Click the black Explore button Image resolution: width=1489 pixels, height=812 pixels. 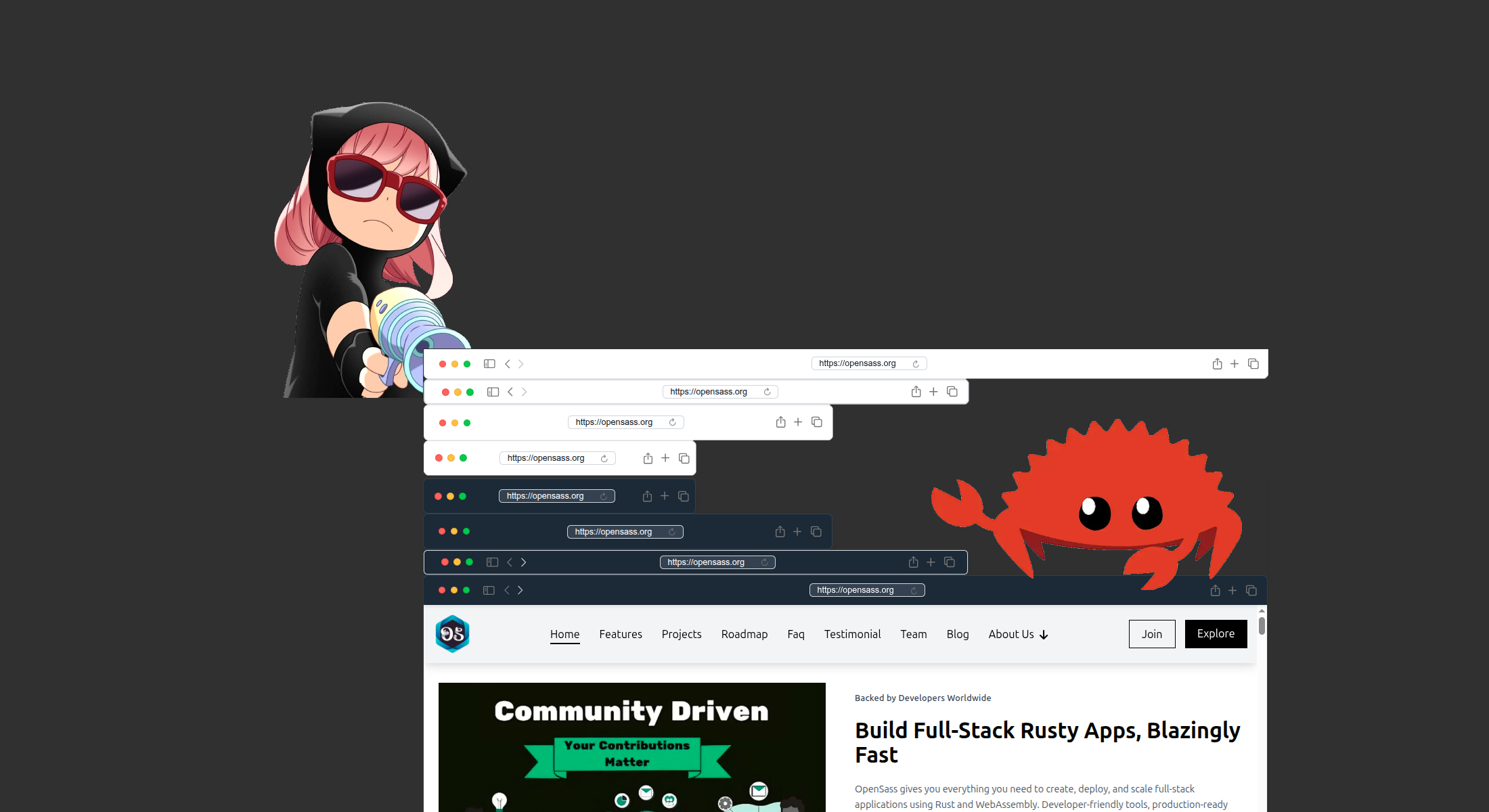coord(1216,634)
